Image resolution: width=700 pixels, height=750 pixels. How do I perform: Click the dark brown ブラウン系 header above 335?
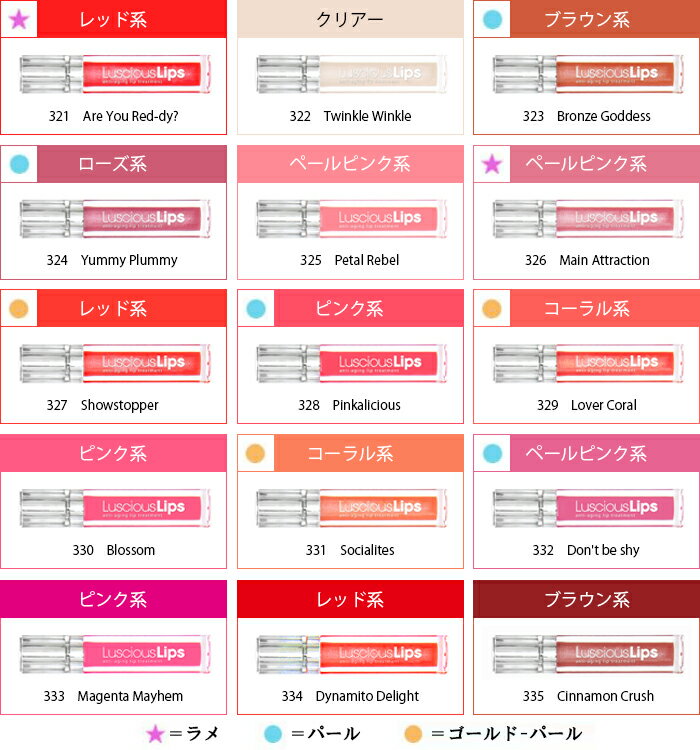pyautogui.click(x=587, y=599)
